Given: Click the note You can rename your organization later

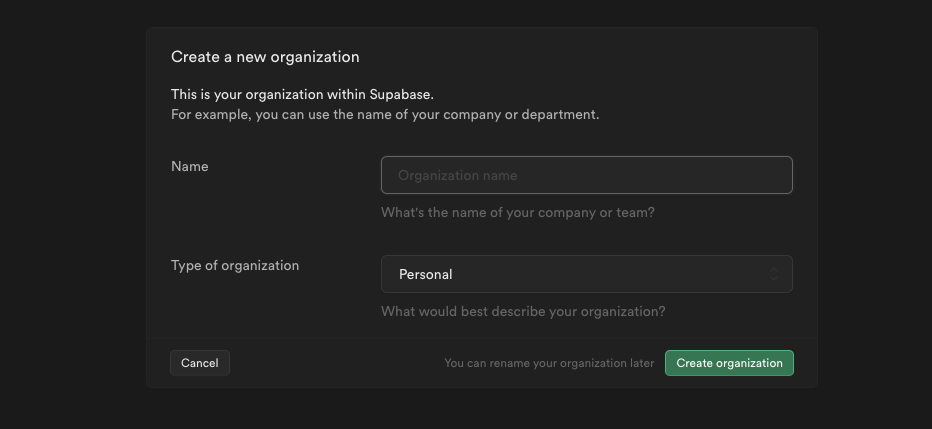Looking at the screenshot, I should coord(549,363).
